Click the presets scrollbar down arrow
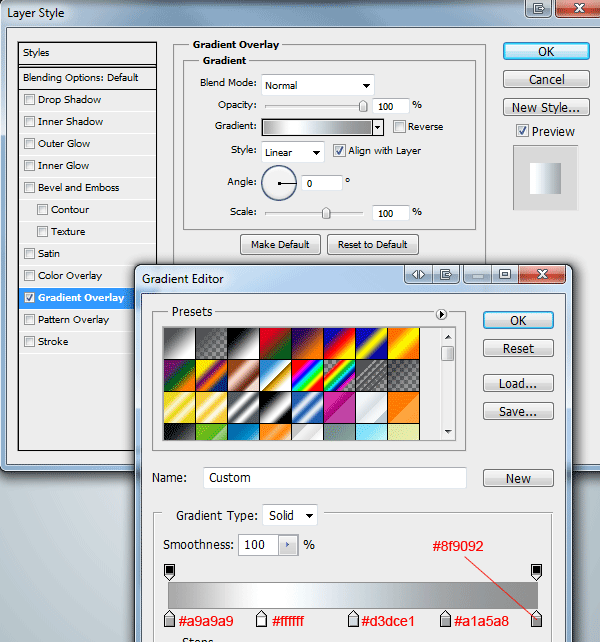The width and height of the screenshot is (600, 642). pyautogui.click(x=448, y=432)
